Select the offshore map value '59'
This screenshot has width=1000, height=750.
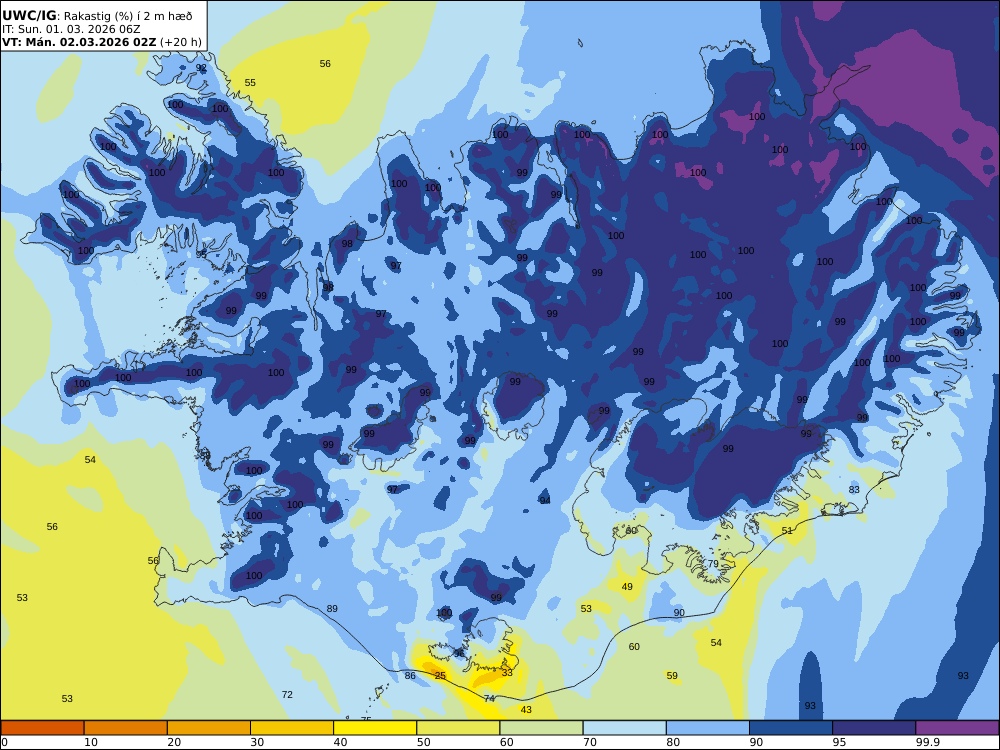pyautogui.click(x=672, y=675)
